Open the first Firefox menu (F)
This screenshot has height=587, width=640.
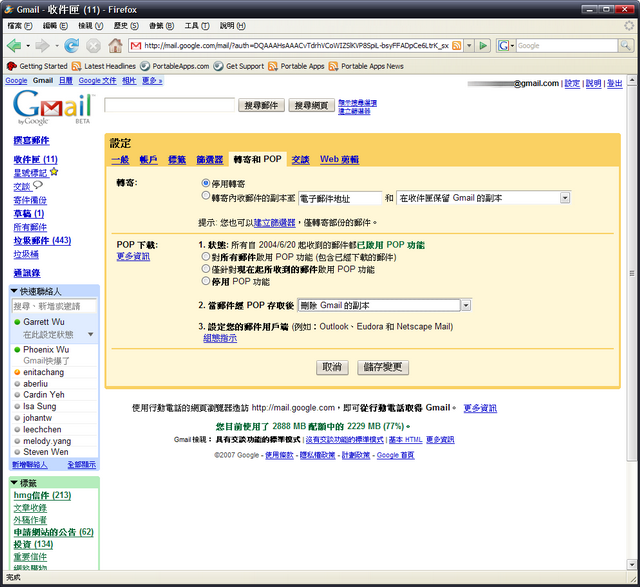tap(20, 26)
